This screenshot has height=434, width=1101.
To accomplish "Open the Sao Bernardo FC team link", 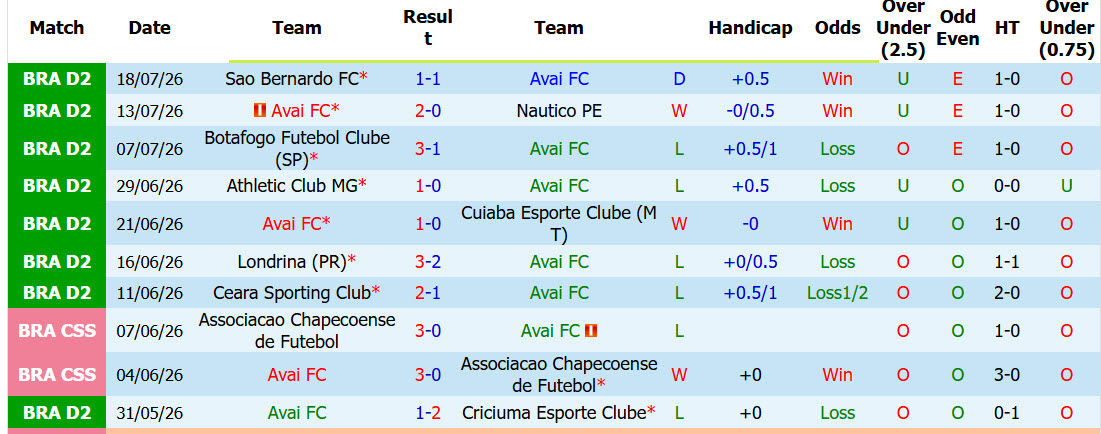I will tap(292, 79).
